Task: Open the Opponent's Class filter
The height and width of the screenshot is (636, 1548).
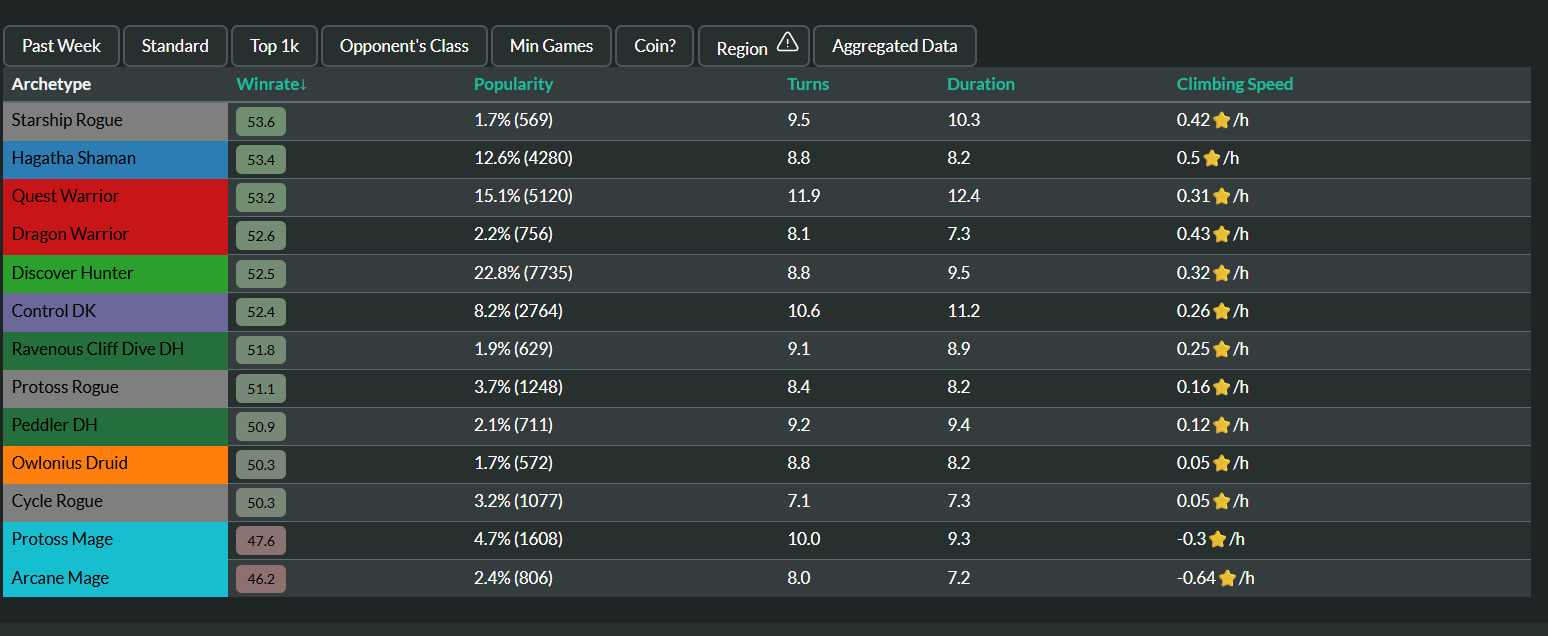Action: tap(404, 46)
